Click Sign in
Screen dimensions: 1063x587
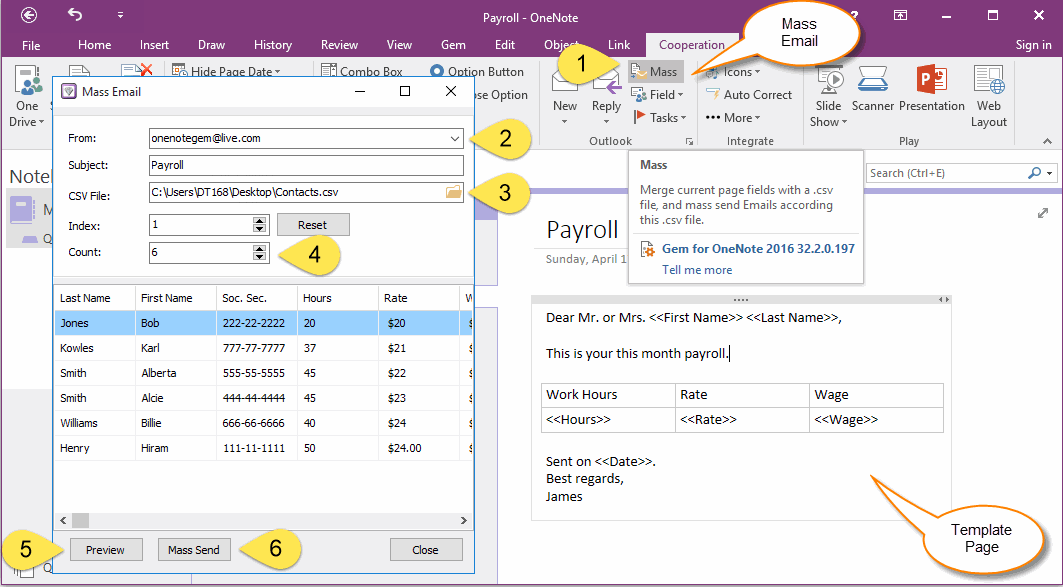(1034, 45)
